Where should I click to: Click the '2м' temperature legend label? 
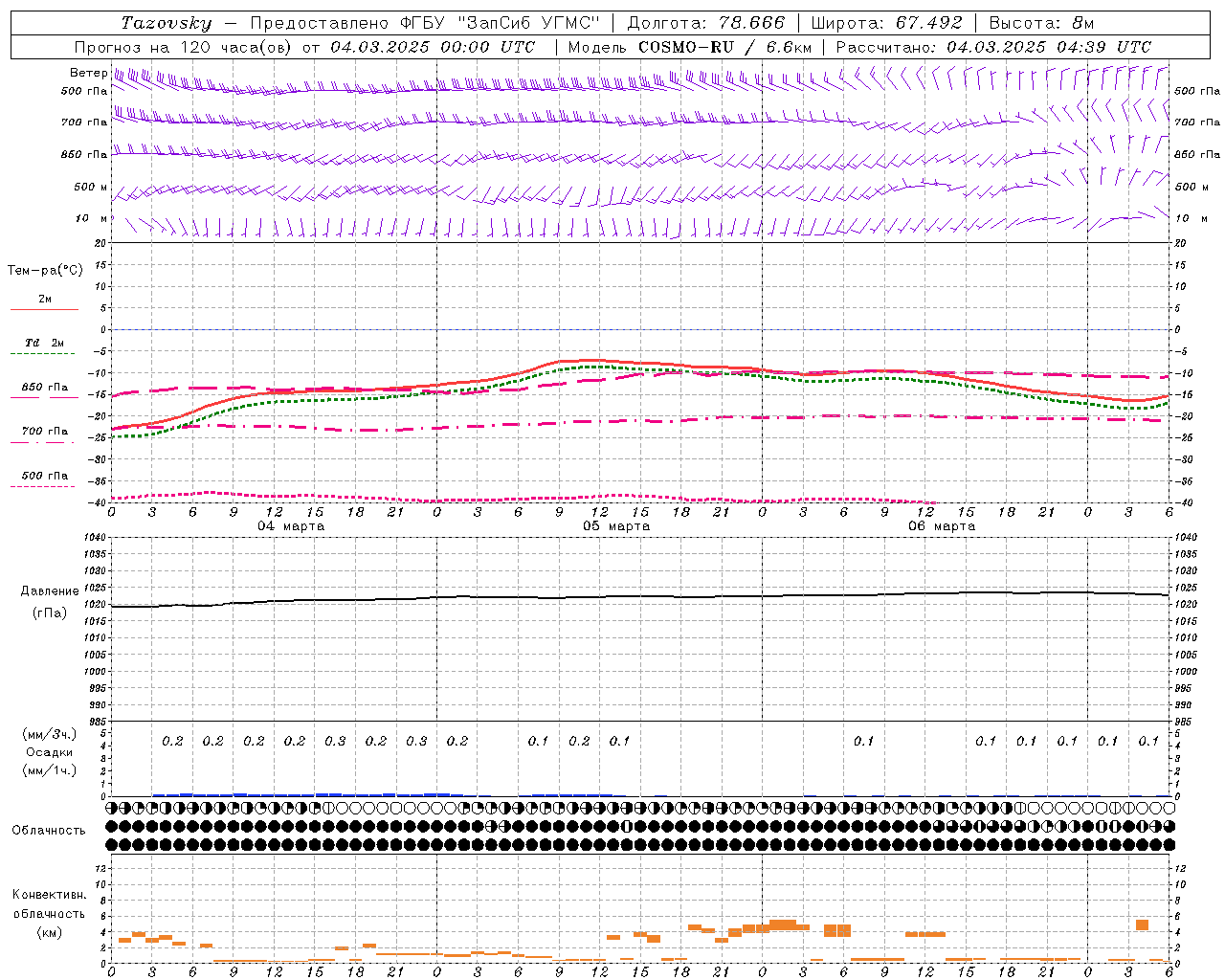(45, 299)
